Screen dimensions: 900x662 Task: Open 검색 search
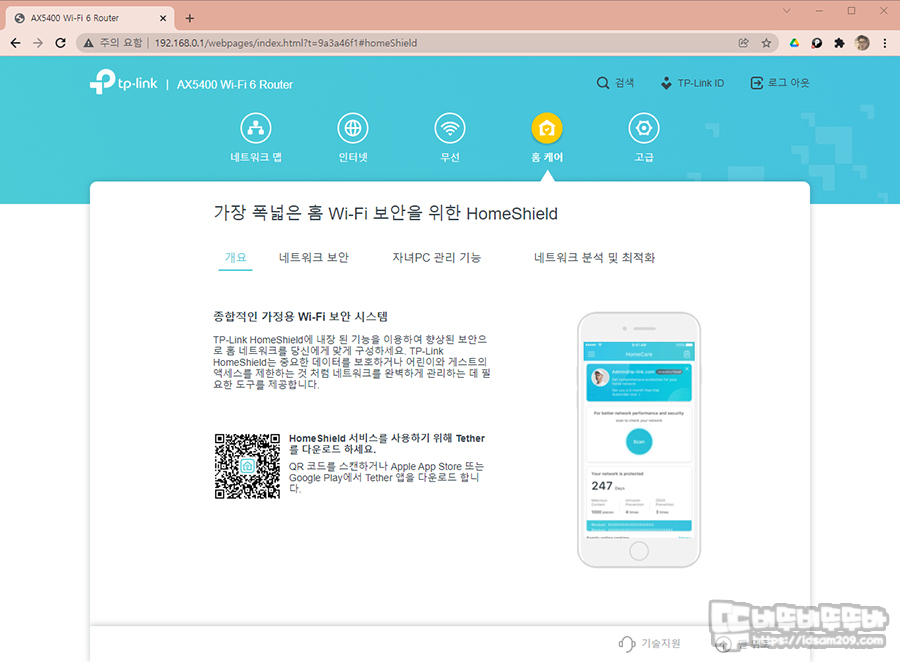click(x=615, y=83)
